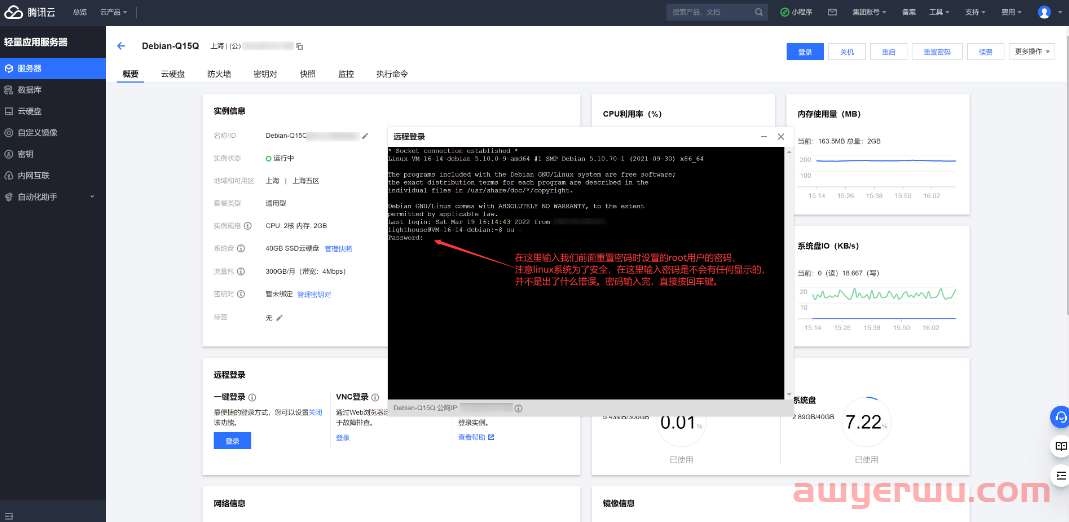Open the list floating icon at right edge
This screenshot has width=1069, height=522.
(1060, 475)
